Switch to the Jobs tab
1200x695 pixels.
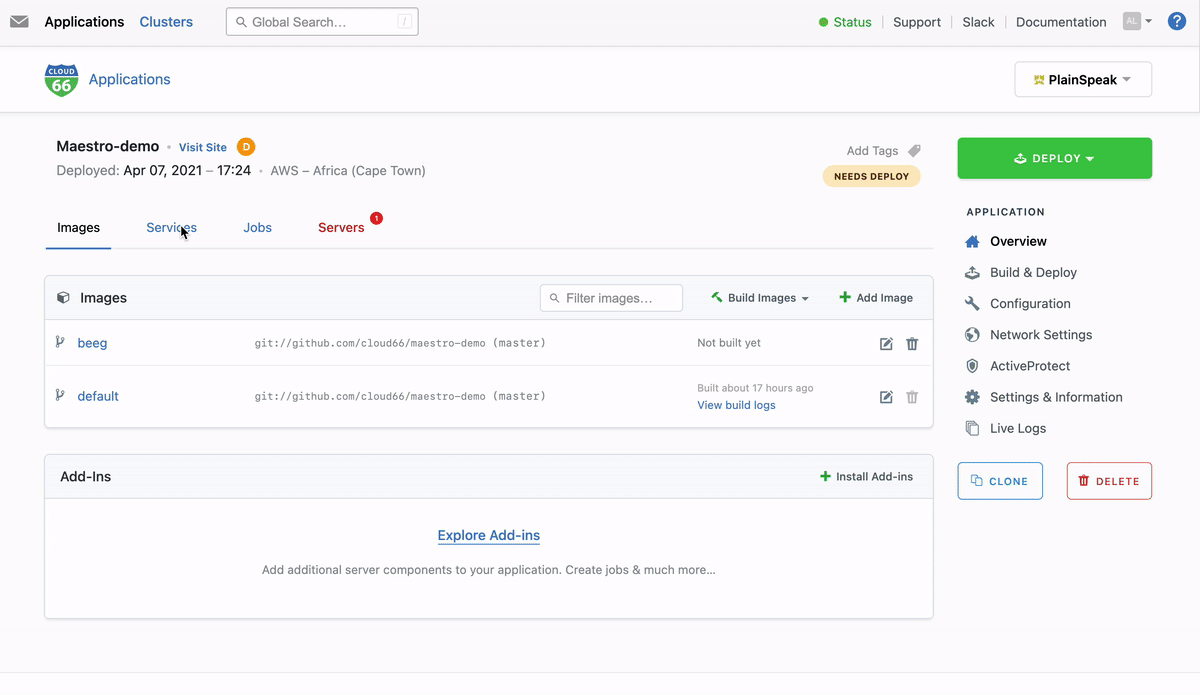coord(257,228)
